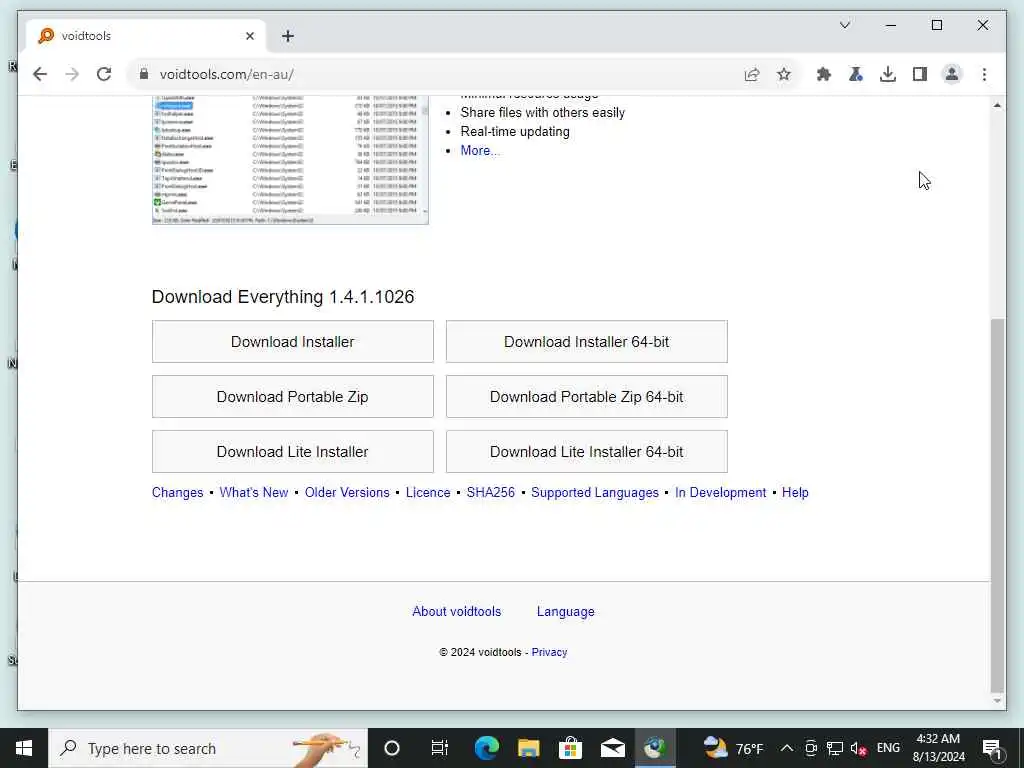This screenshot has width=1024, height=768.
Task: Open the Privacy link
Action: [x=549, y=652]
